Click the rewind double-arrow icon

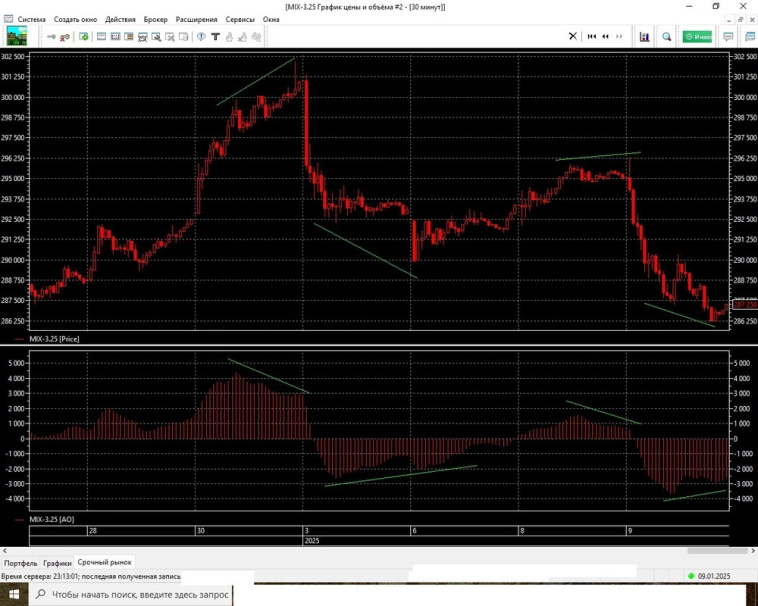coord(606,37)
